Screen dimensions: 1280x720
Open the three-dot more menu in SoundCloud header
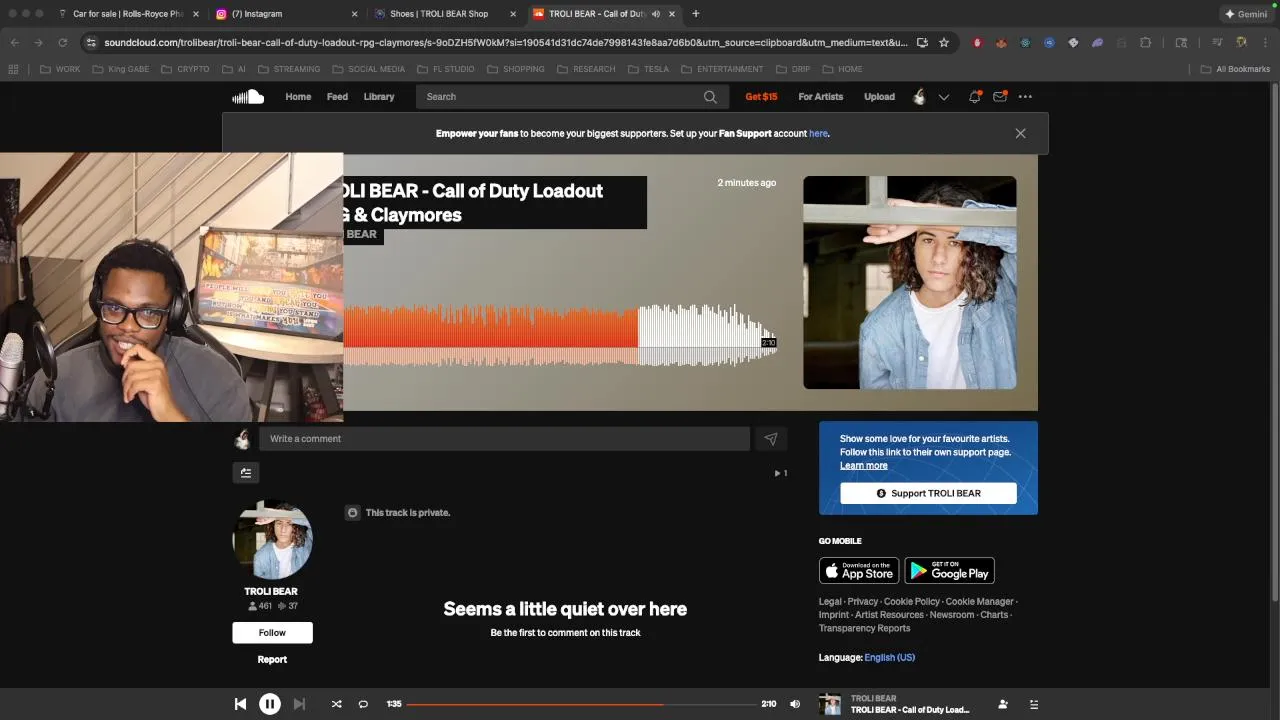point(1025,97)
